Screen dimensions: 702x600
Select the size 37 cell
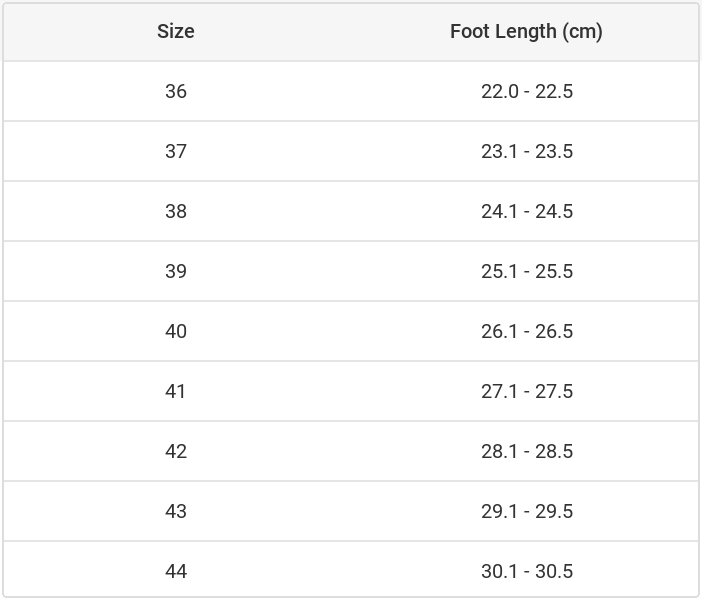[176, 151]
